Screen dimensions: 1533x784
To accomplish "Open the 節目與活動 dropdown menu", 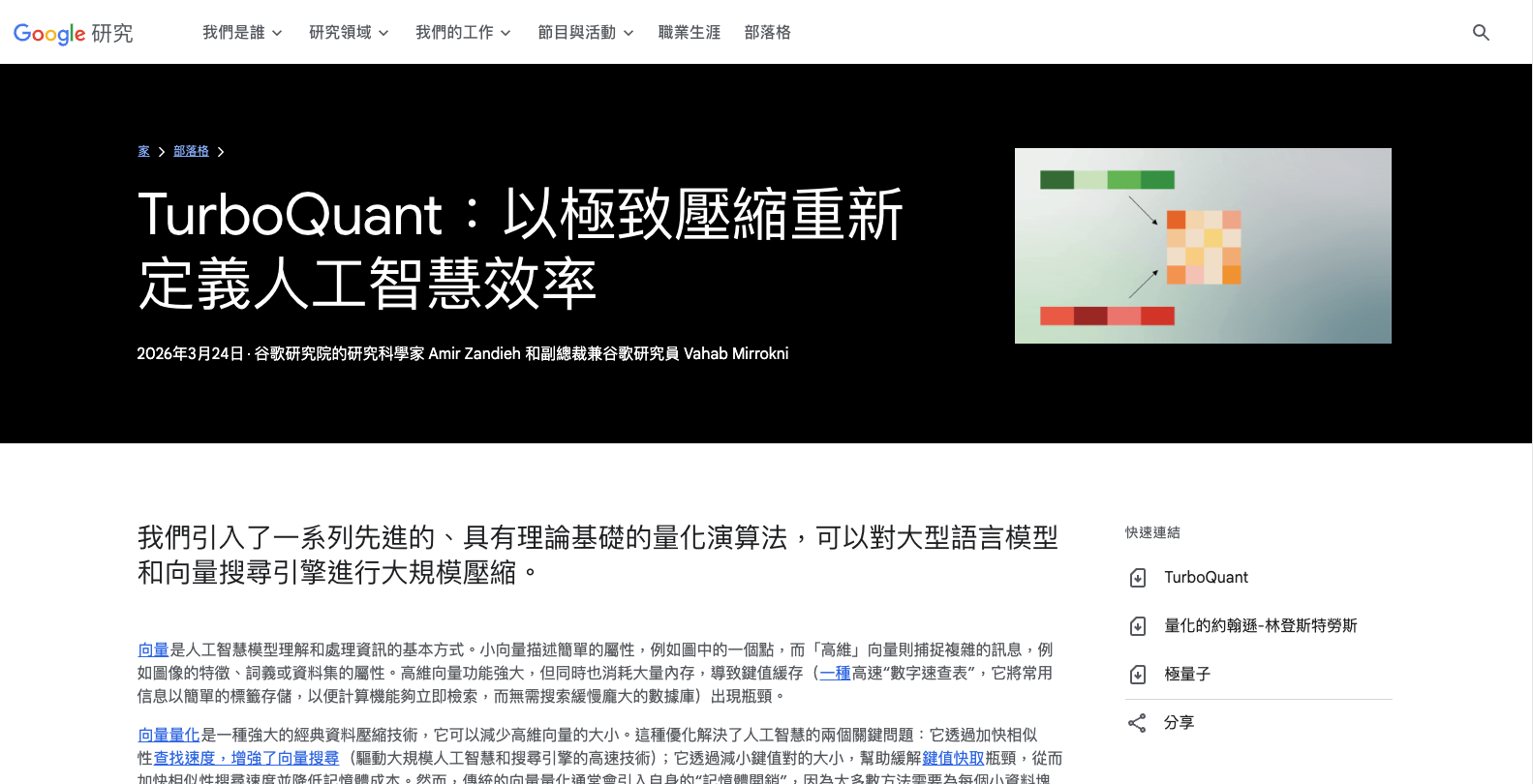I will 585,33.
